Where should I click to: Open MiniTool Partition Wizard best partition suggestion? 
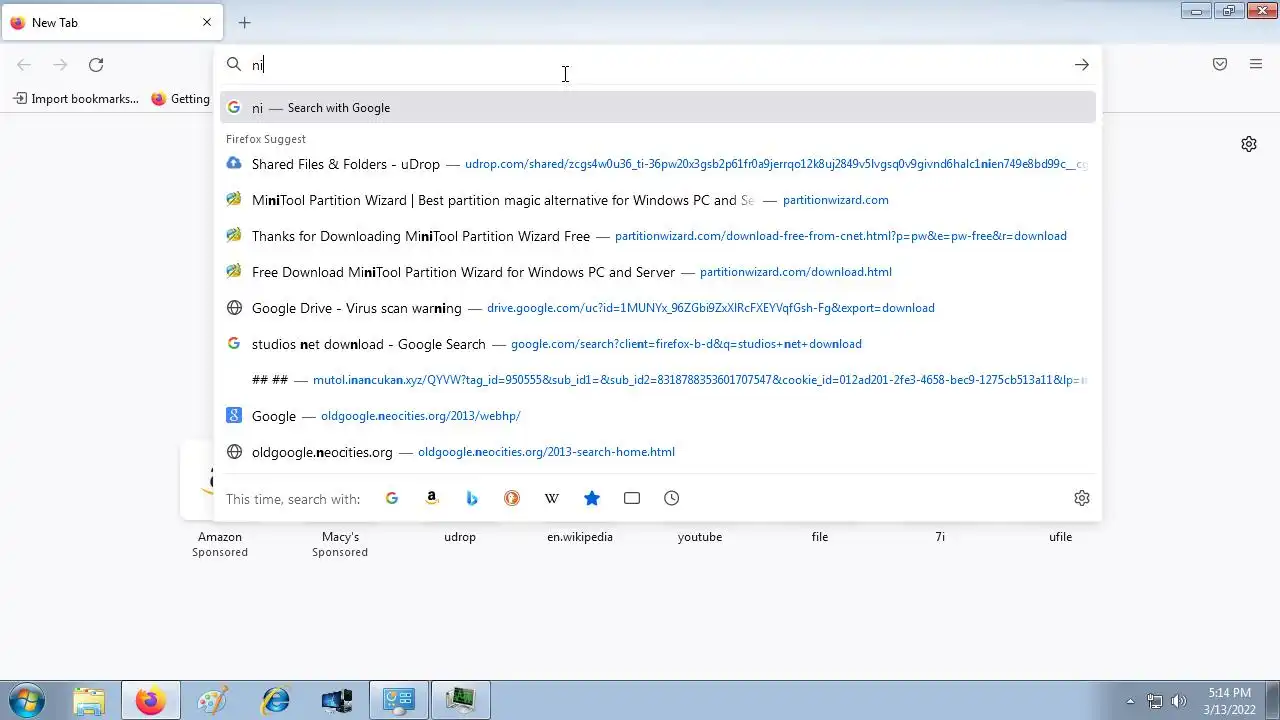tap(658, 200)
